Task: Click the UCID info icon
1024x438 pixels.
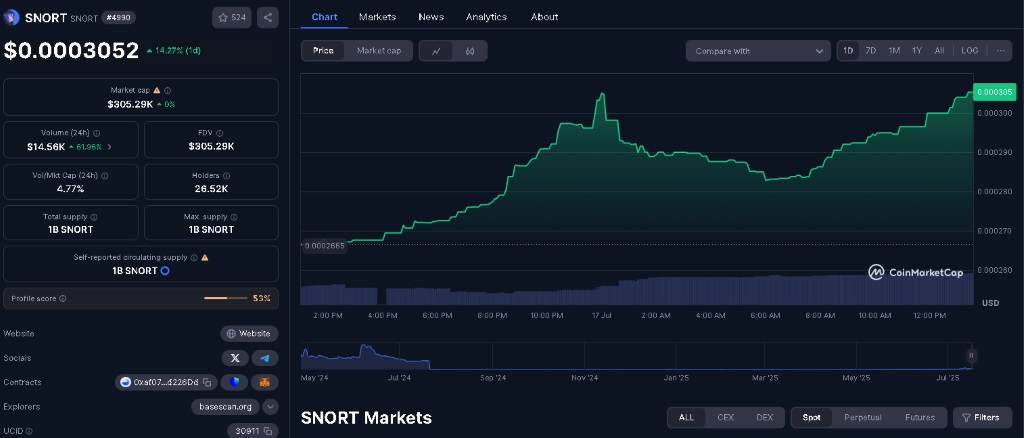Action: click(x=29, y=431)
